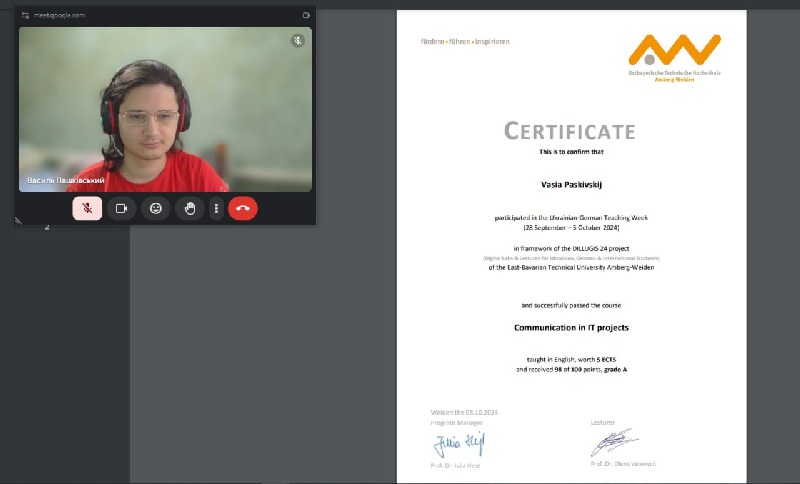Viewport: 800px width, 484px height.
Task: Open the three-dot more options menu
Action: 216,208
